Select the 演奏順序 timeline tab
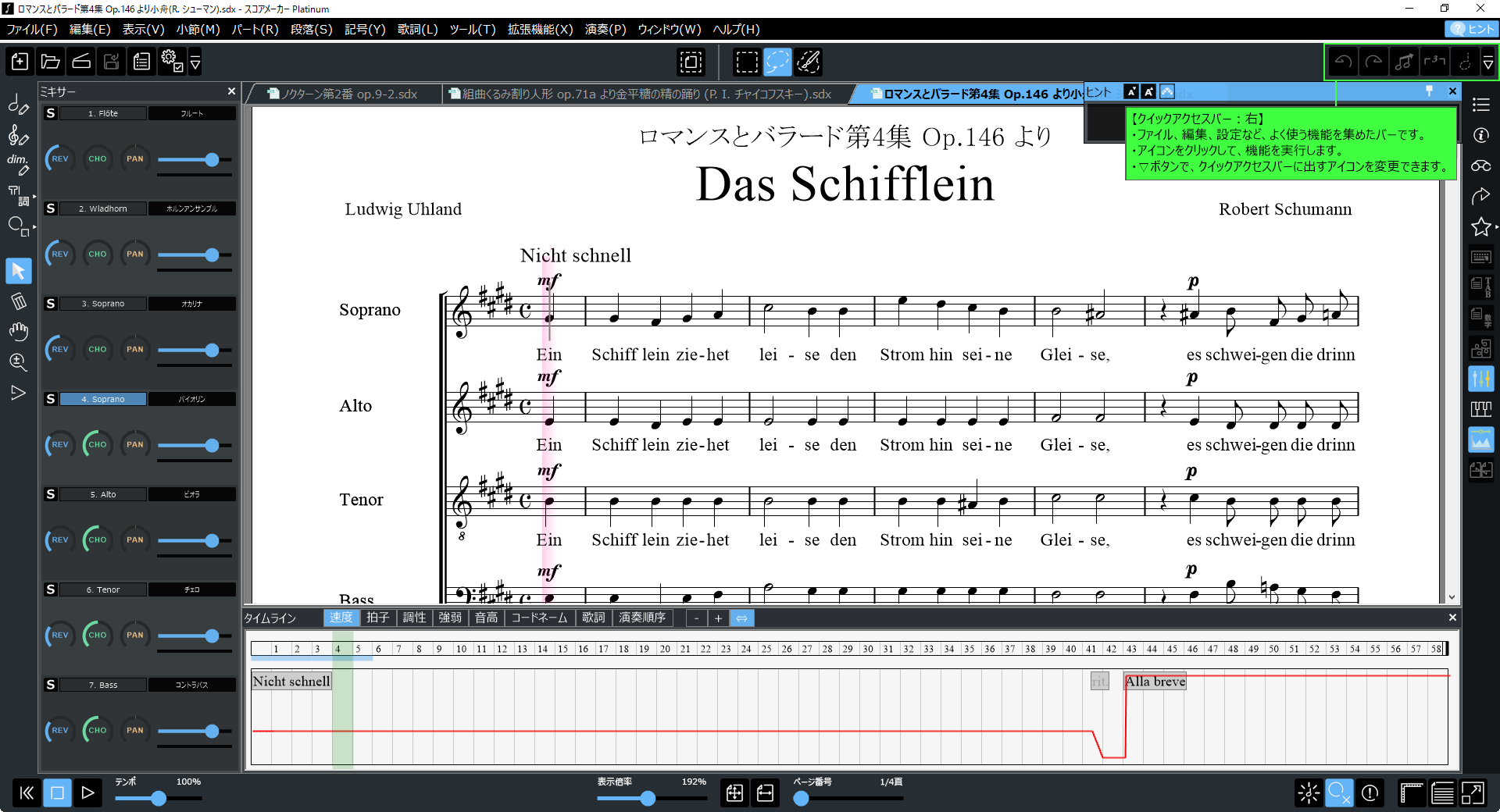The image size is (1500, 812). click(x=642, y=618)
